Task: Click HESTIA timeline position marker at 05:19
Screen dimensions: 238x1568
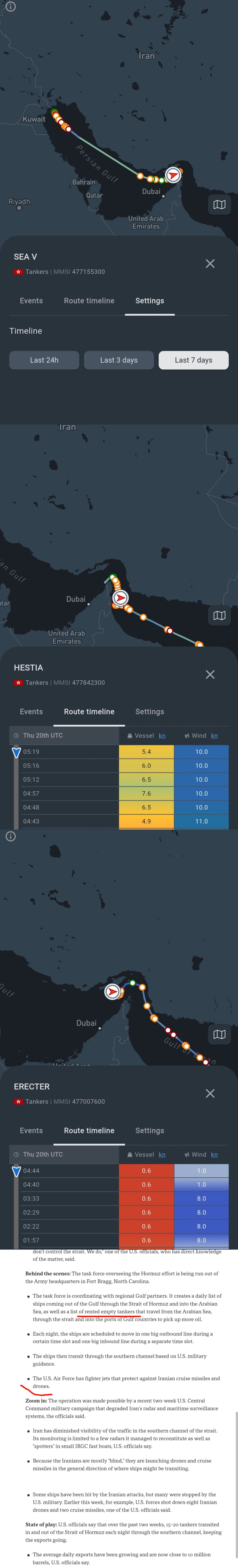Action: click(x=16, y=753)
